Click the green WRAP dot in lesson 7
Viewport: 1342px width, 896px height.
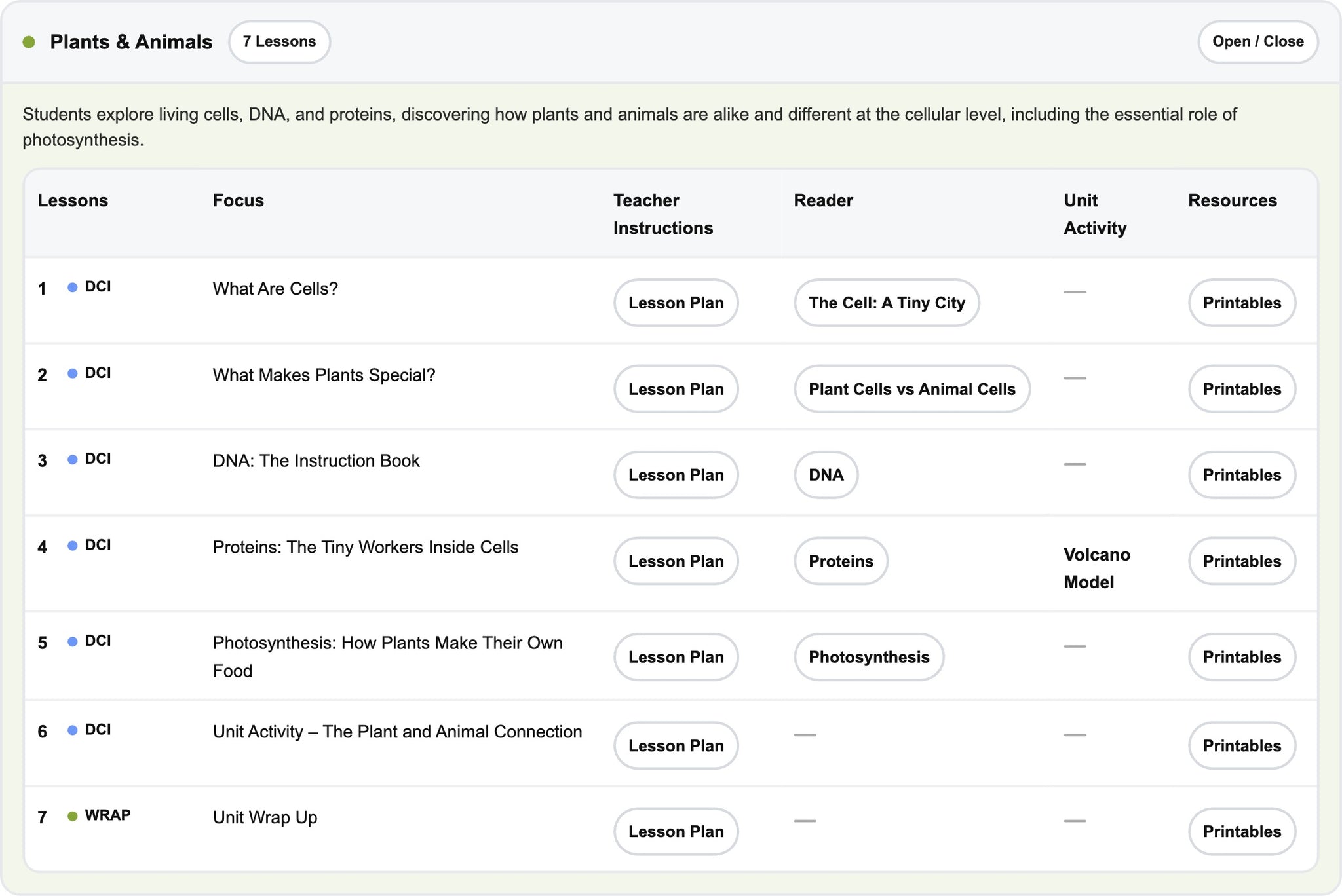coord(73,816)
